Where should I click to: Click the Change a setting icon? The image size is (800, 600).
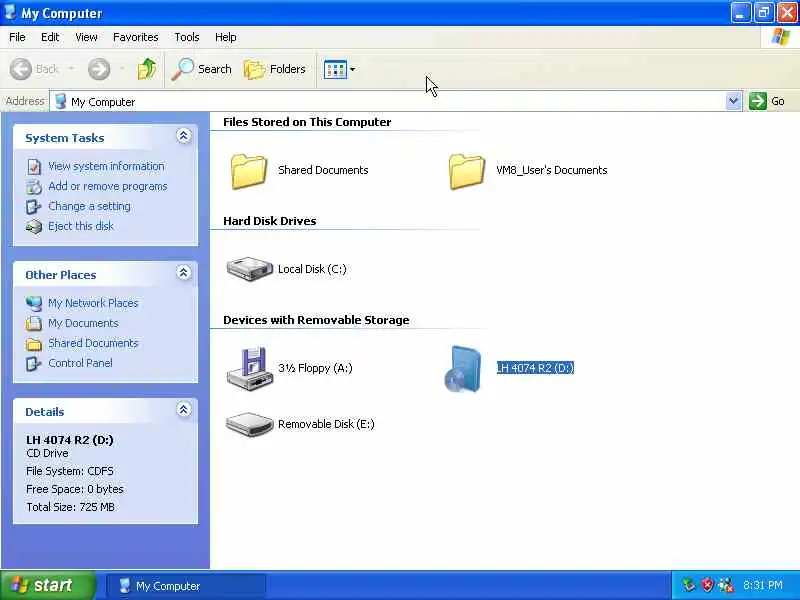(34, 207)
